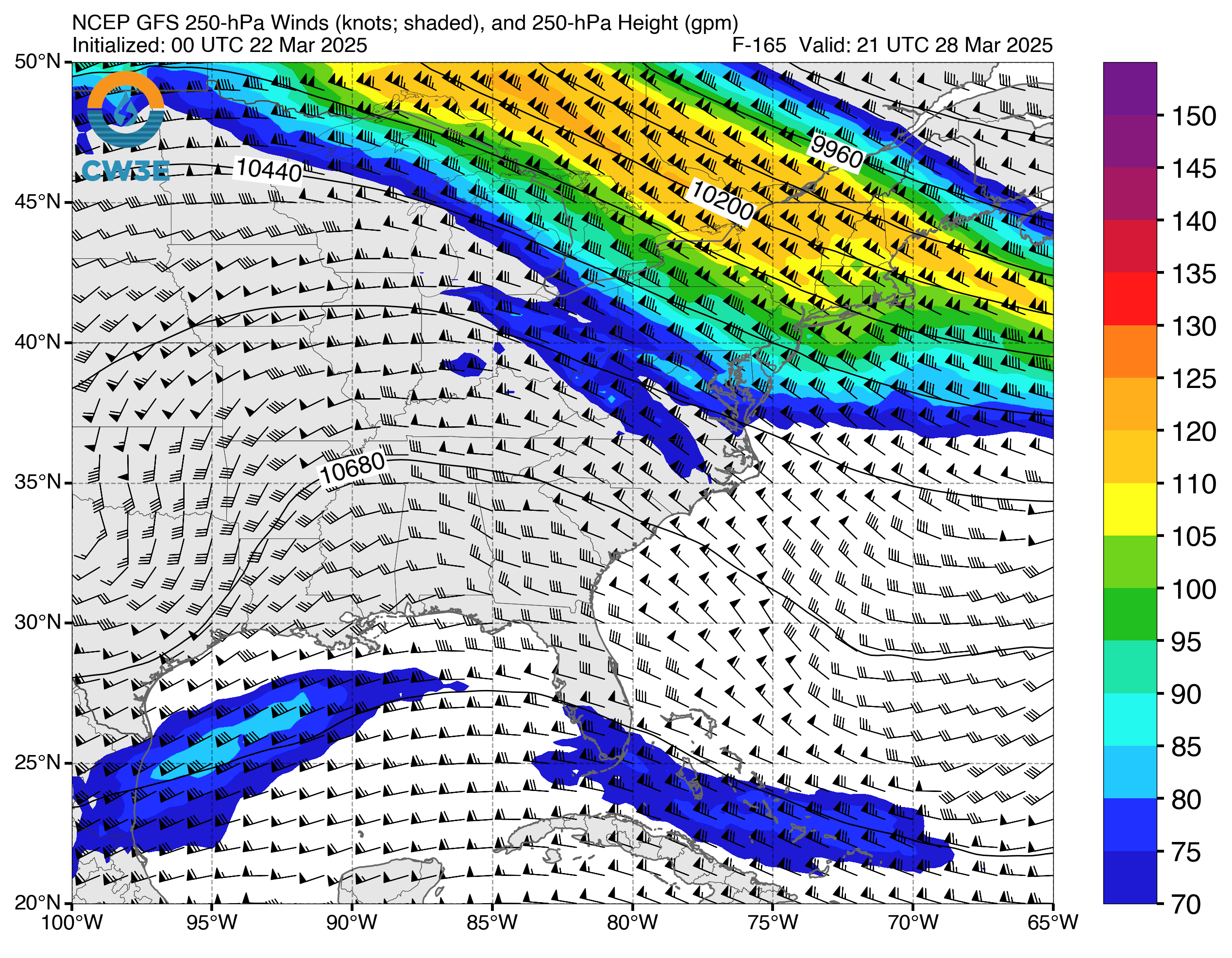Click the purple 150-knot colorbar segment

click(x=1130, y=88)
